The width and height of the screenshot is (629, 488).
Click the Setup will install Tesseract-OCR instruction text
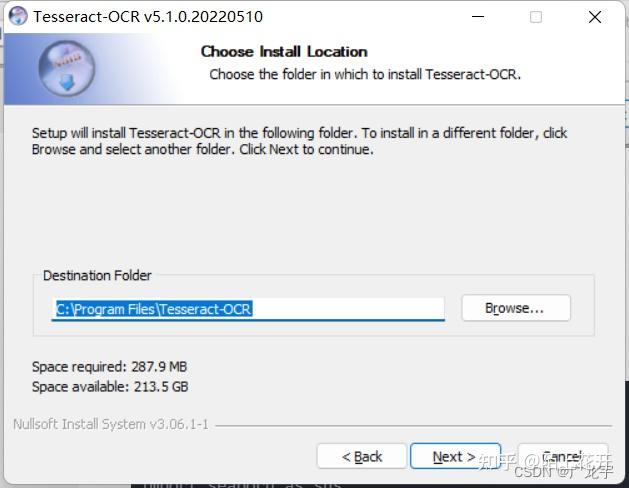click(299, 141)
